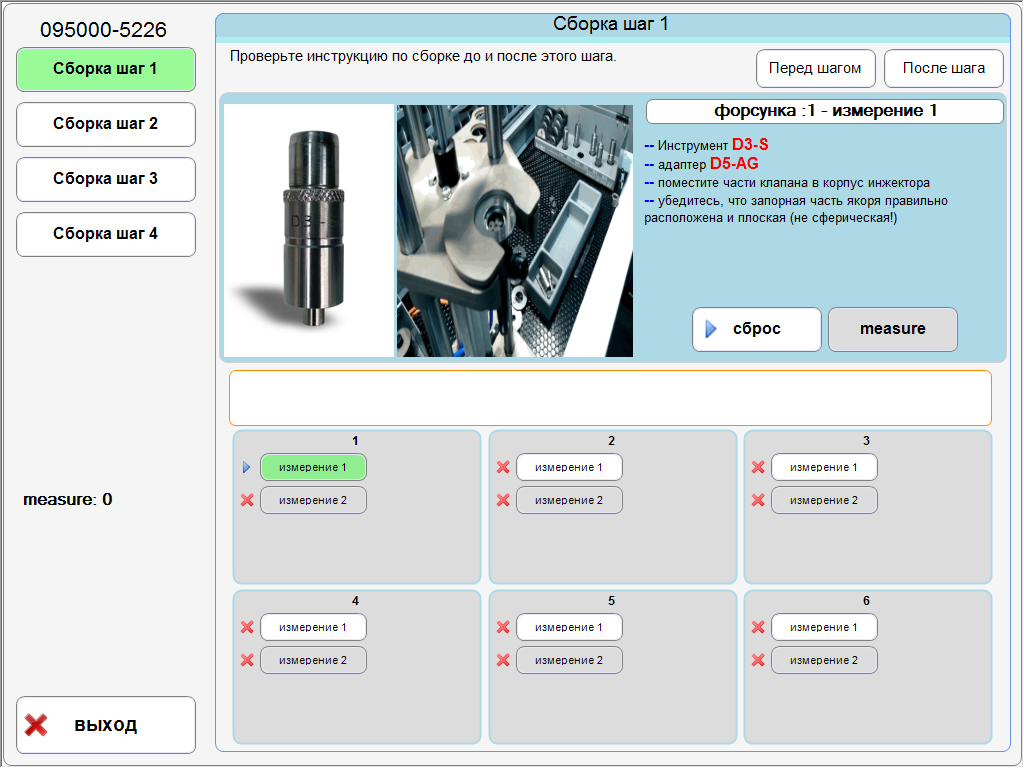Click the убедитесь, что запорная часть instruction
Viewport: 1024px width, 768px height.
[796, 210]
